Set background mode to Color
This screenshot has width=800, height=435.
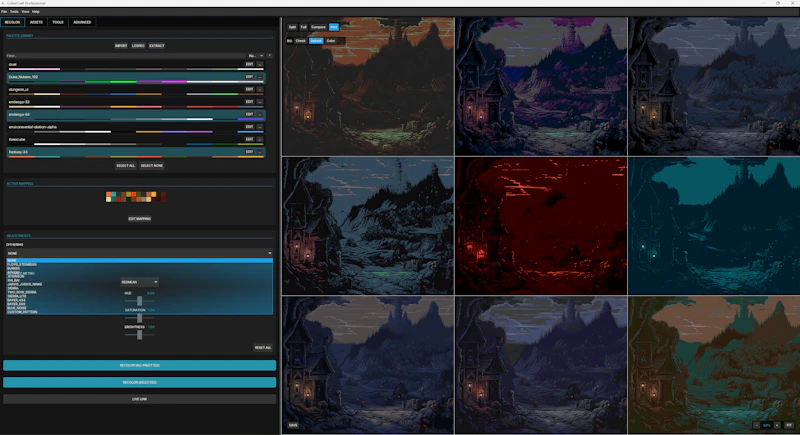point(331,41)
